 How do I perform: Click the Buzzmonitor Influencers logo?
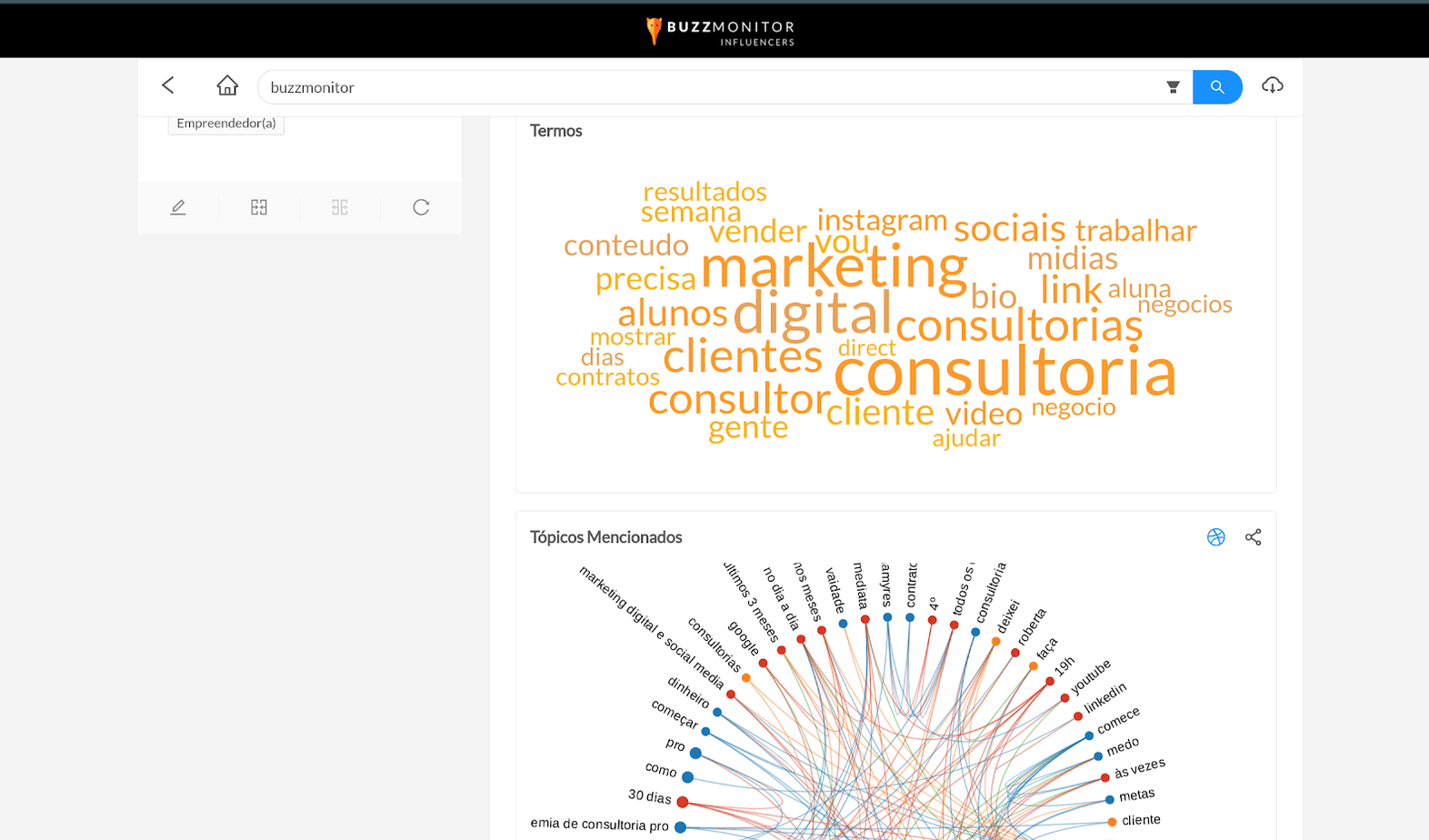pyautogui.click(x=720, y=30)
